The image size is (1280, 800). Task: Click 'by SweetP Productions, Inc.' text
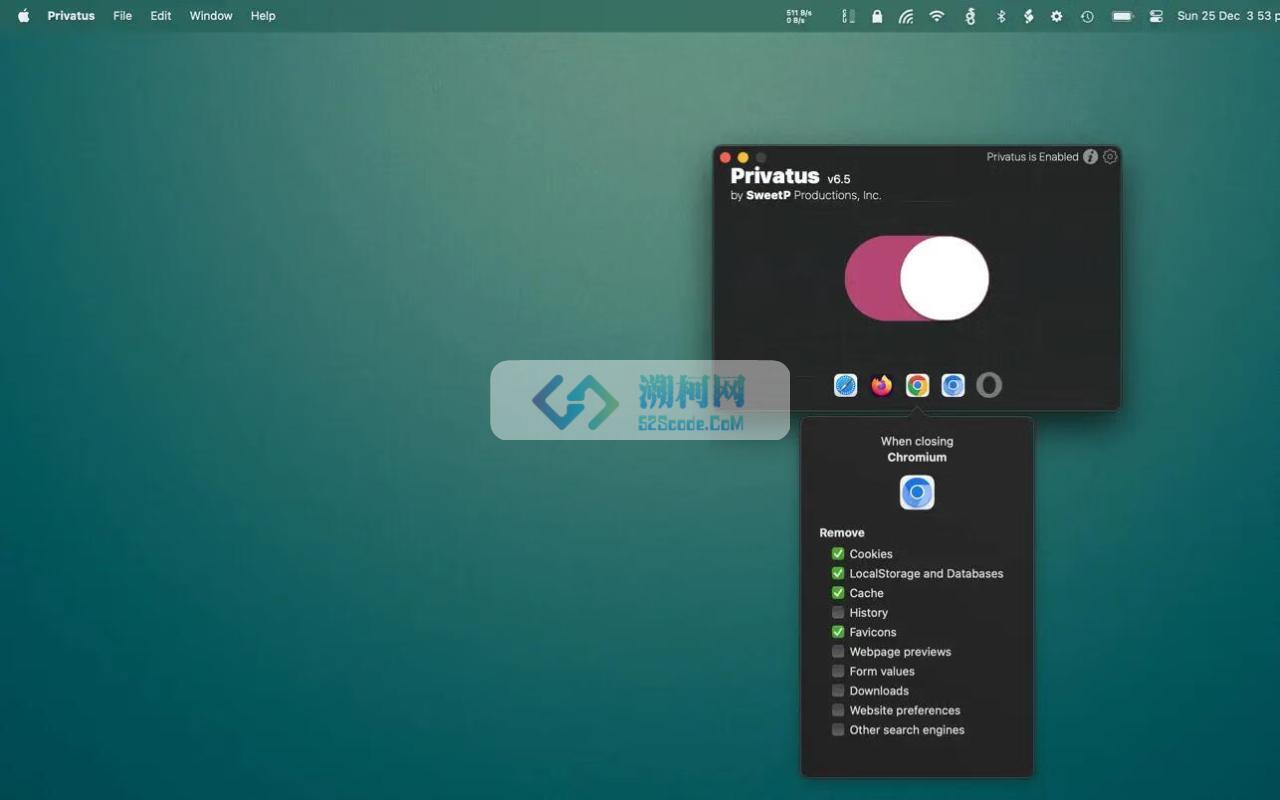coord(806,196)
